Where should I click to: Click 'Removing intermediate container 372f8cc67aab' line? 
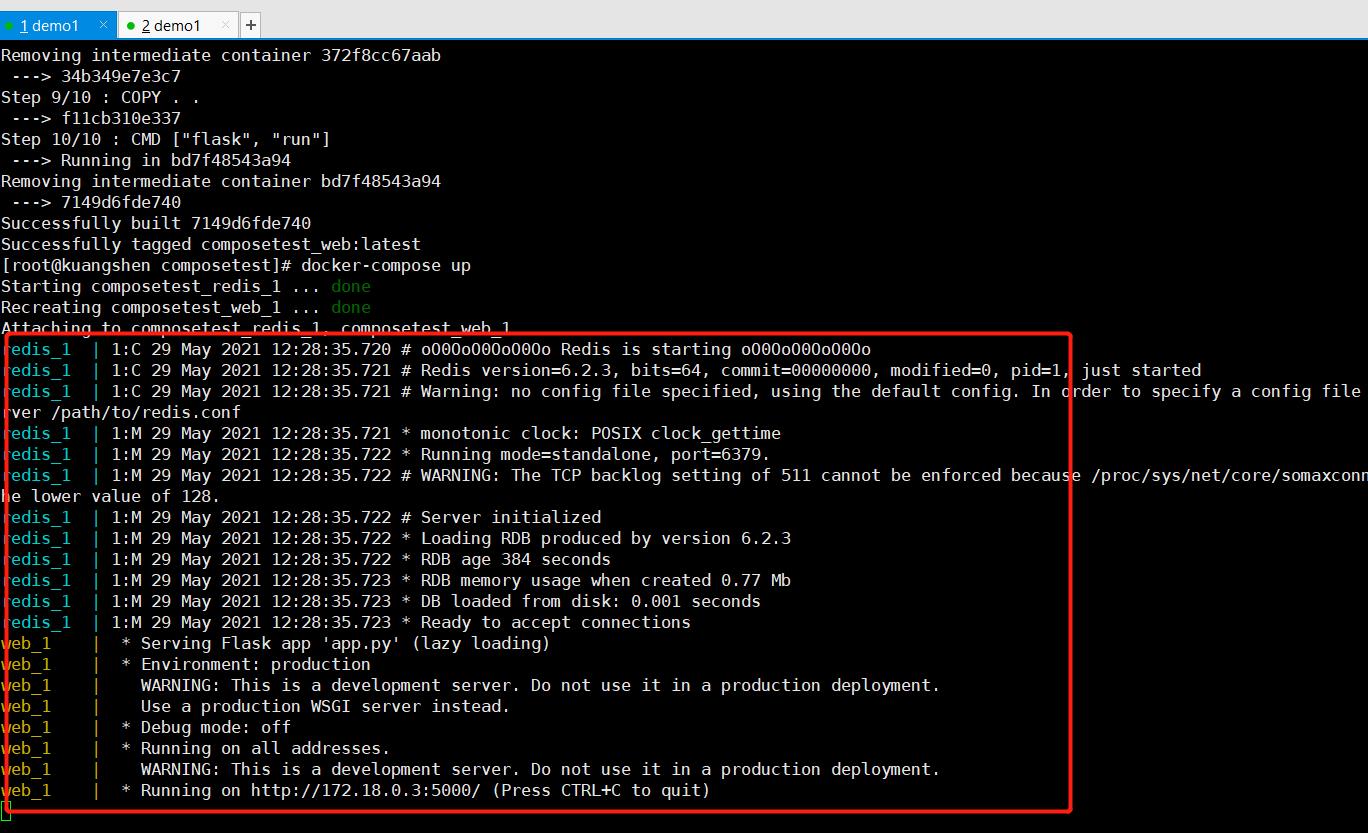pos(221,56)
